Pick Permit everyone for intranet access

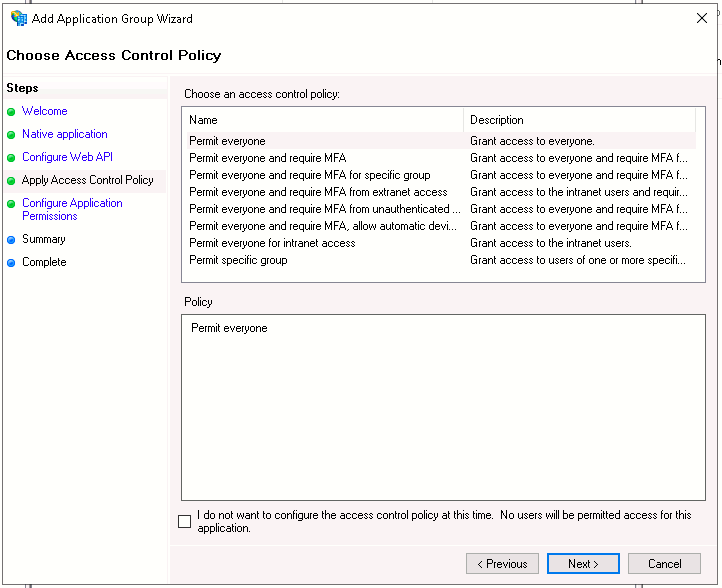(272, 243)
